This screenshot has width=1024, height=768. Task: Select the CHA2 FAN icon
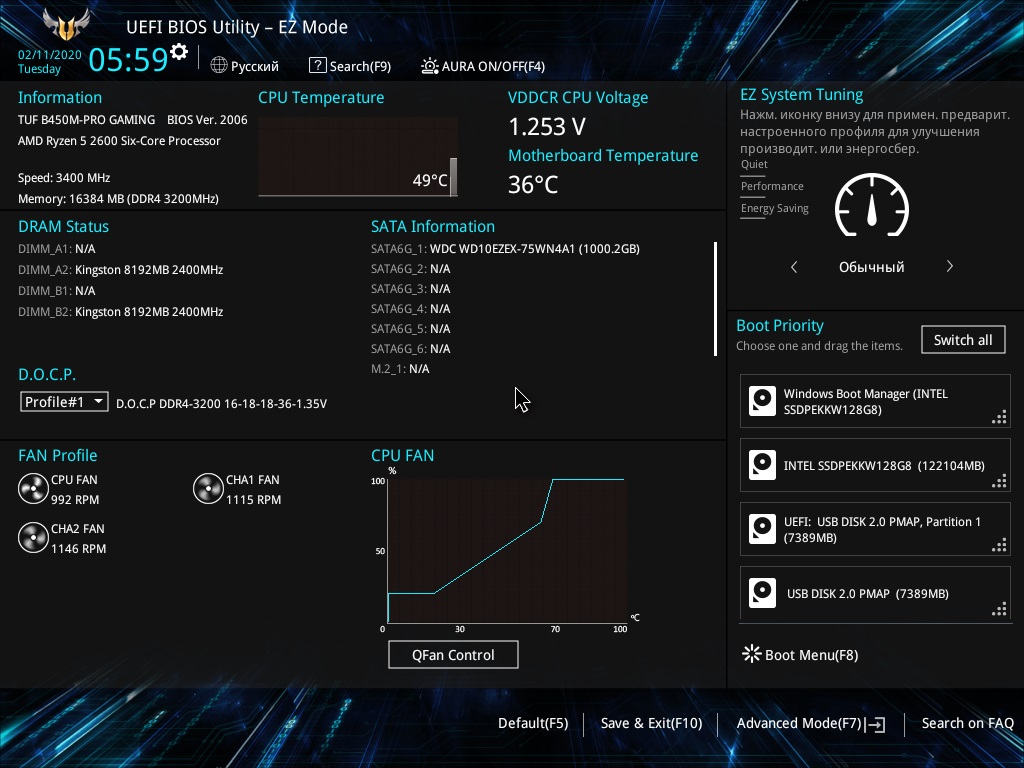33,537
